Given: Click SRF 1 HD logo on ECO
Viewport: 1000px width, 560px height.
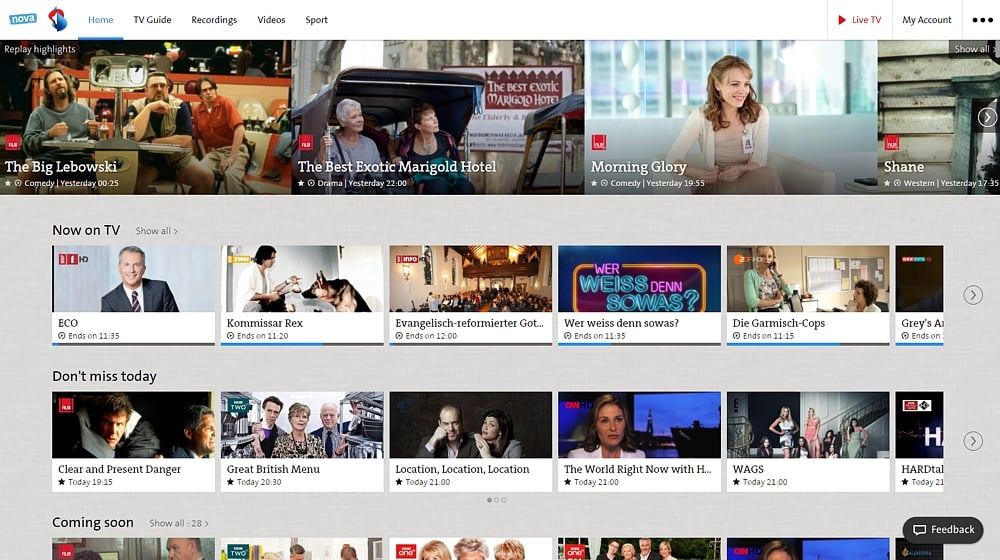Looking at the screenshot, I should (x=73, y=259).
